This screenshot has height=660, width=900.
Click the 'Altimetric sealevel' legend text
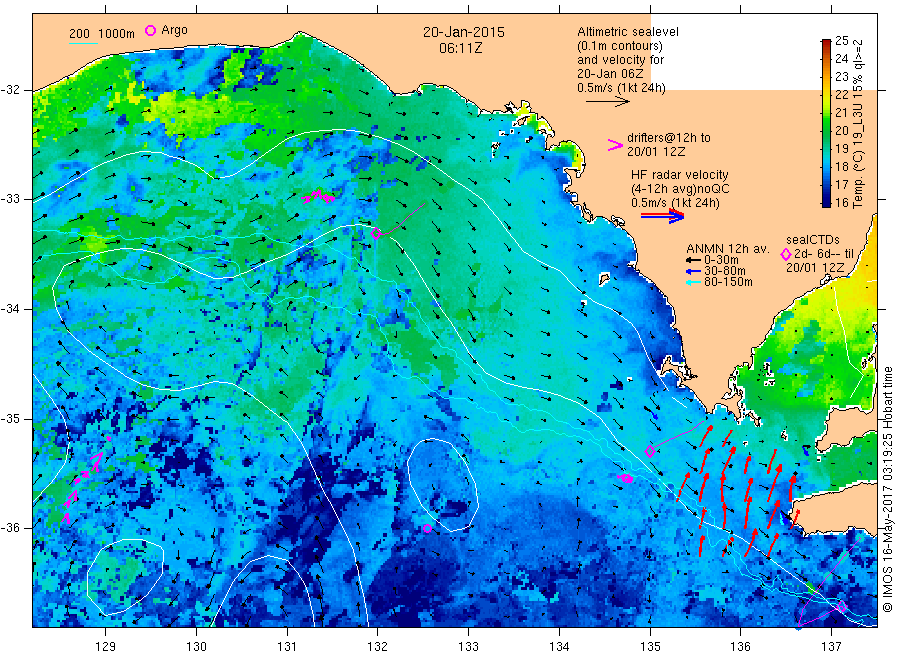point(628,32)
